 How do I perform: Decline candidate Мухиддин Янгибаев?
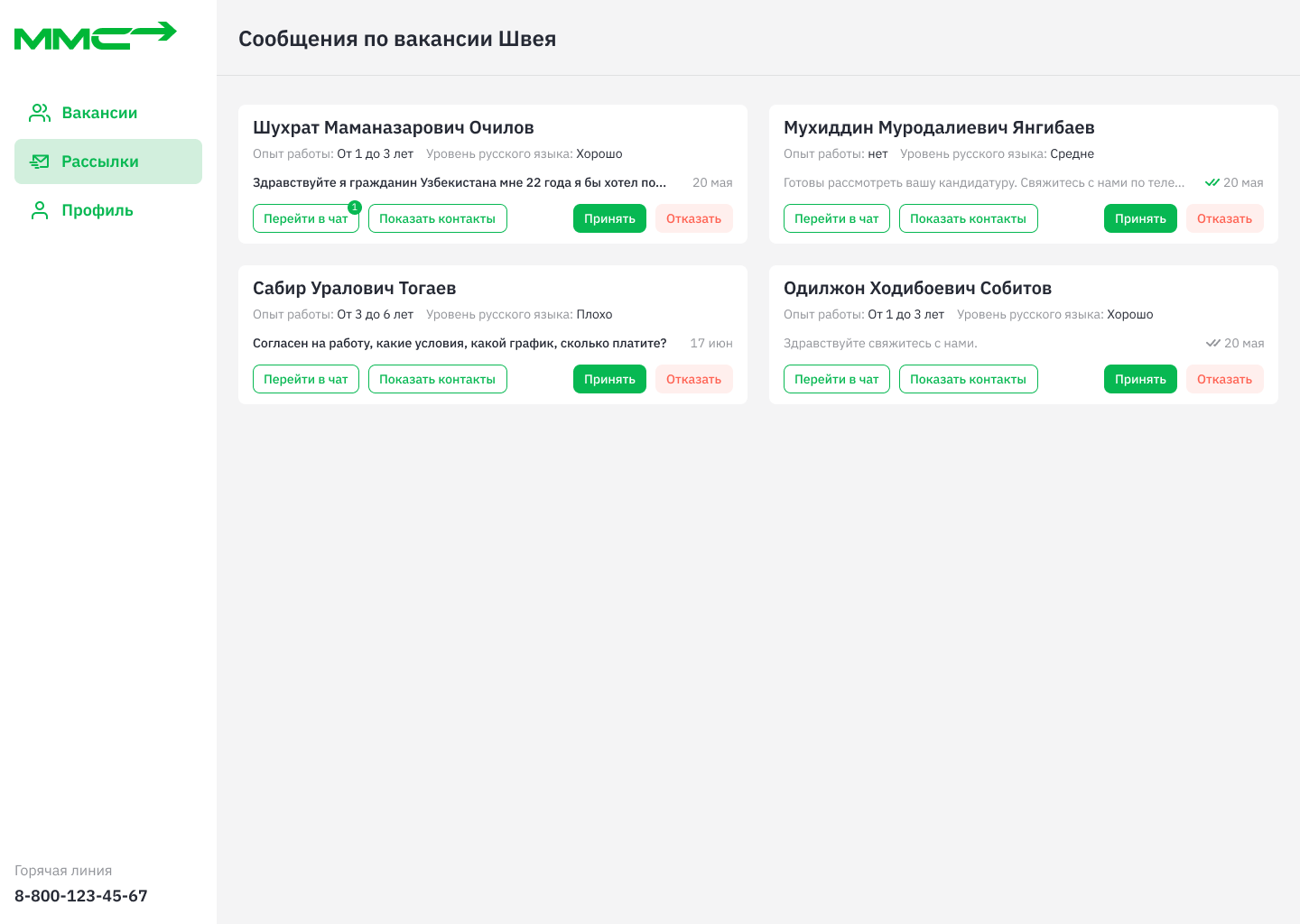click(x=1224, y=218)
